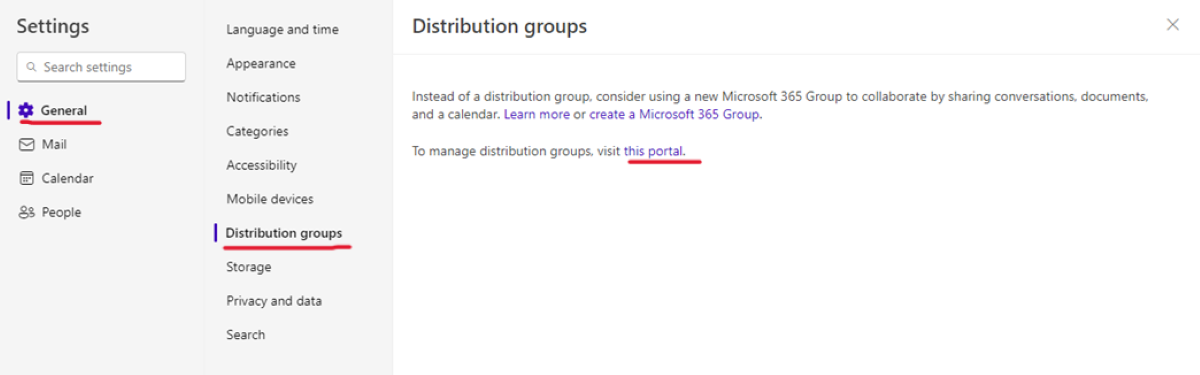The image size is (1200, 375).
Task: Open the Language and time settings
Action: pyautogui.click(x=282, y=29)
